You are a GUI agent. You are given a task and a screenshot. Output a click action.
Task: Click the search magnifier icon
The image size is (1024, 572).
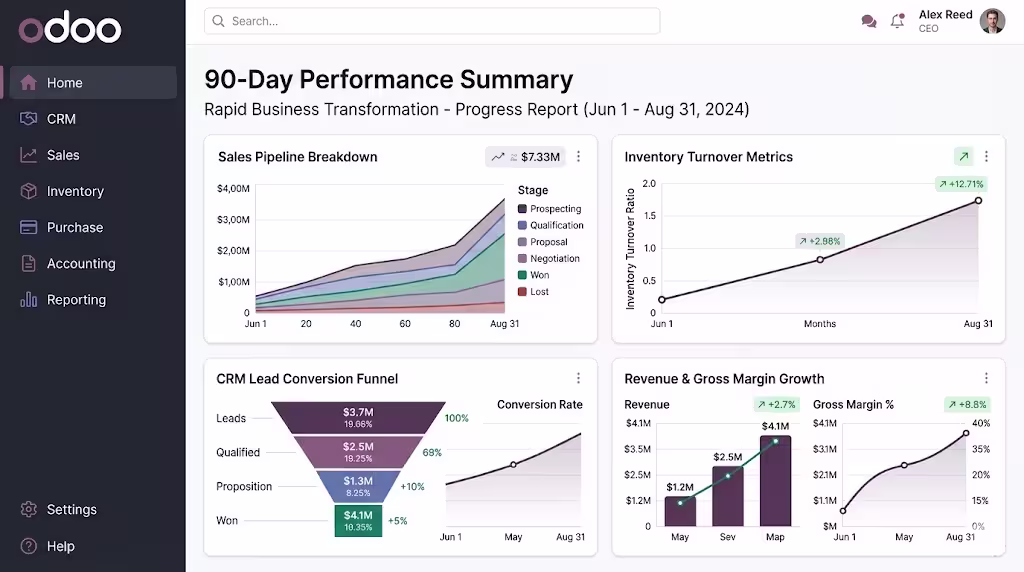(218, 21)
